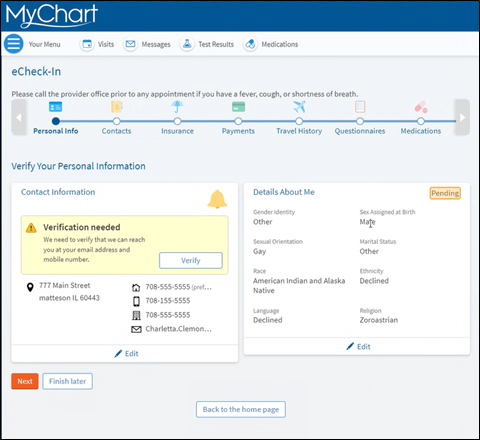Select the Test Results flask icon
The image size is (480, 440).
(187, 44)
